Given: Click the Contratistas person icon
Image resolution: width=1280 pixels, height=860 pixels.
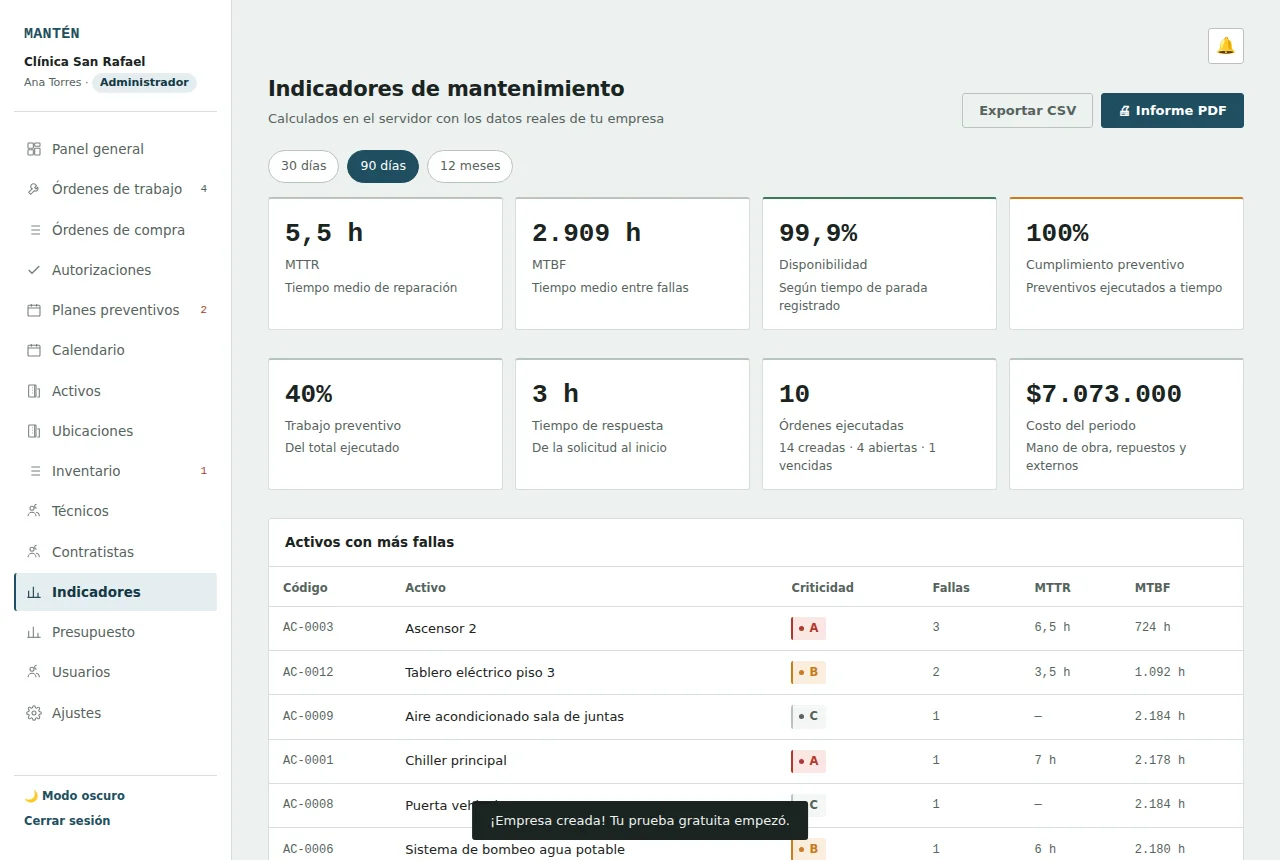Looking at the screenshot, I should pyautogui.click(x=34, y=552).
